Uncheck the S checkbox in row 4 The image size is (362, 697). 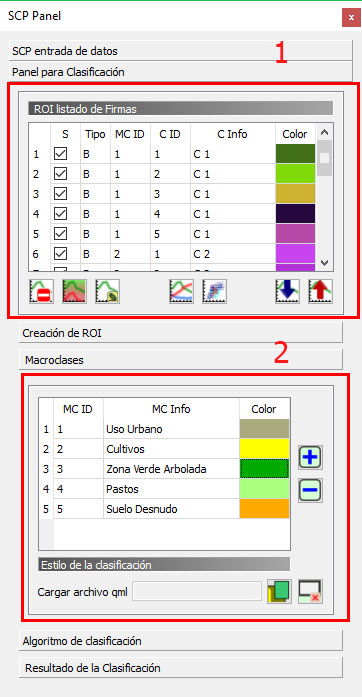point(60,214)
